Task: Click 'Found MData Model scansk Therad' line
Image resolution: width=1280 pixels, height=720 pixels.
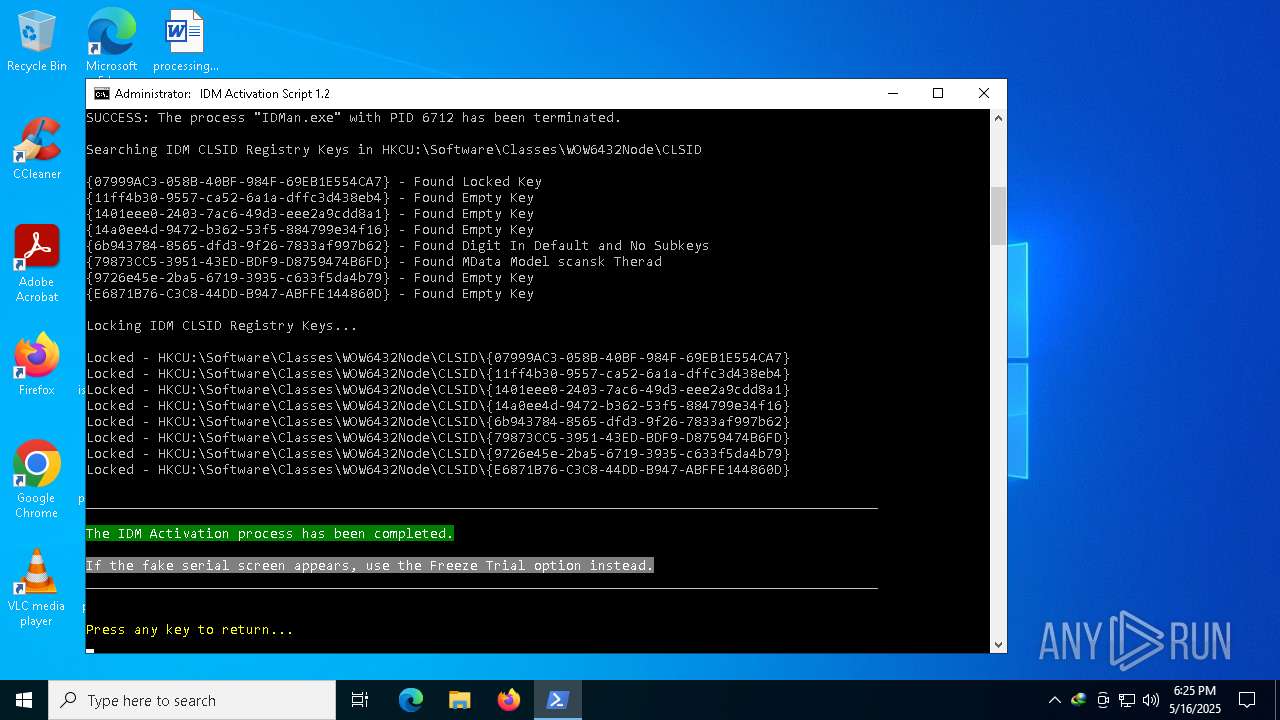Action: 374,262
